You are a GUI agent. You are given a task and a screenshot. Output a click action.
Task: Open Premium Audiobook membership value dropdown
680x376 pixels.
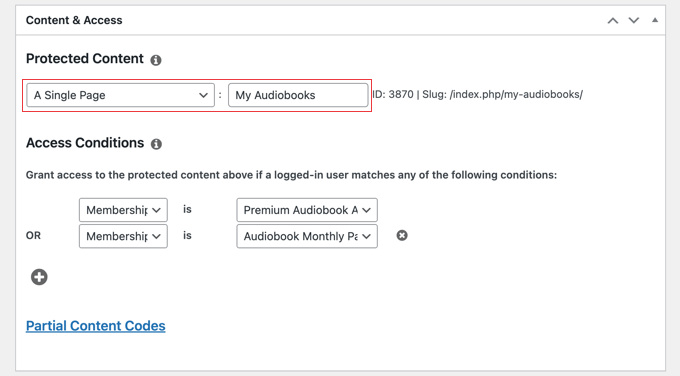(307, 210)
